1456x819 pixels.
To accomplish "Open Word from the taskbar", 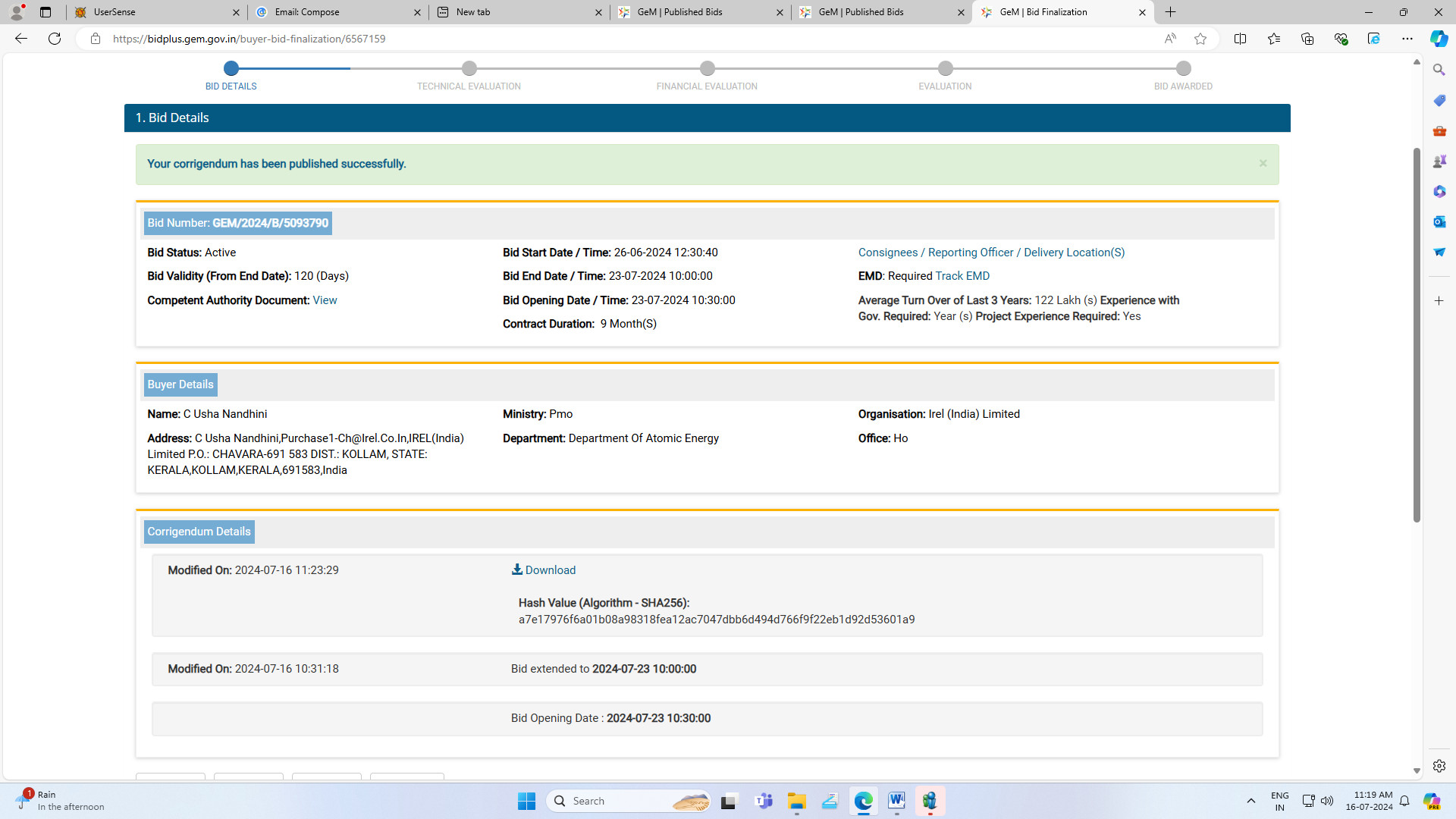I will tap(896, 801).
